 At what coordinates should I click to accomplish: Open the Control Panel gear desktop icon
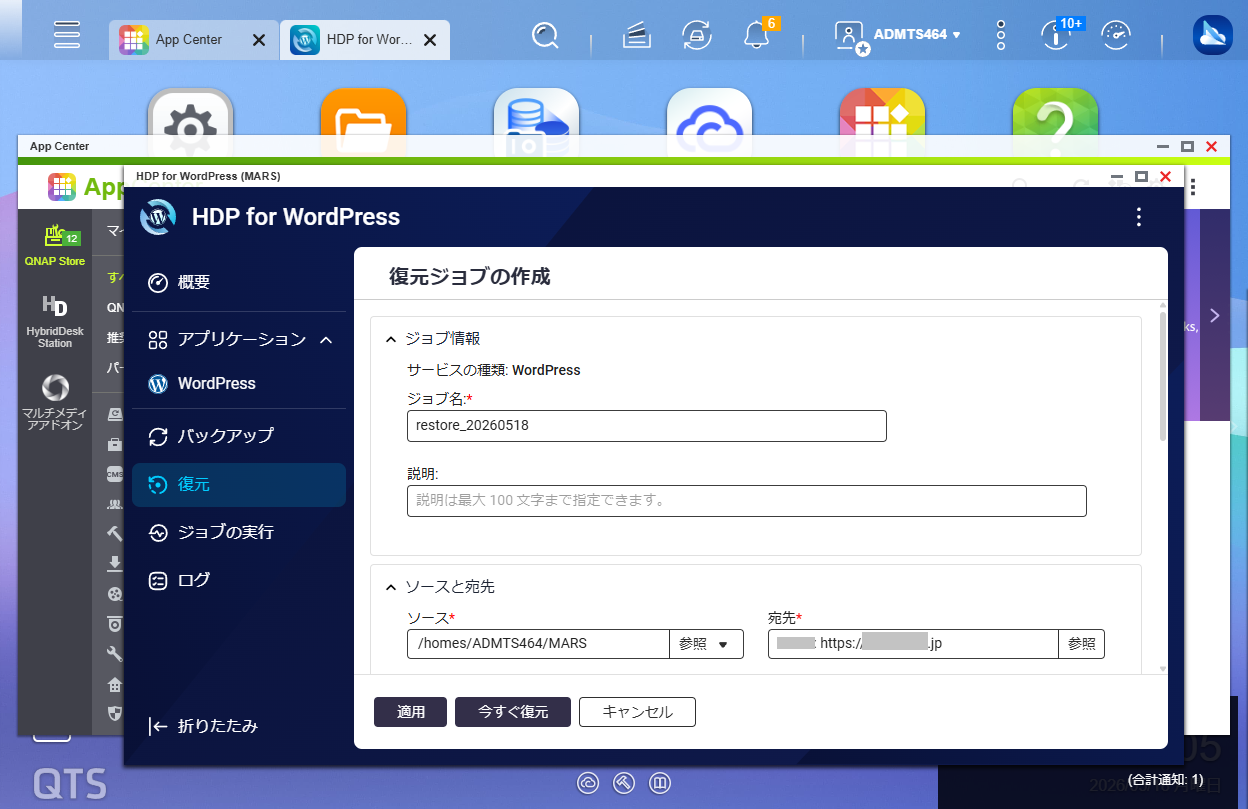[190, 112]
